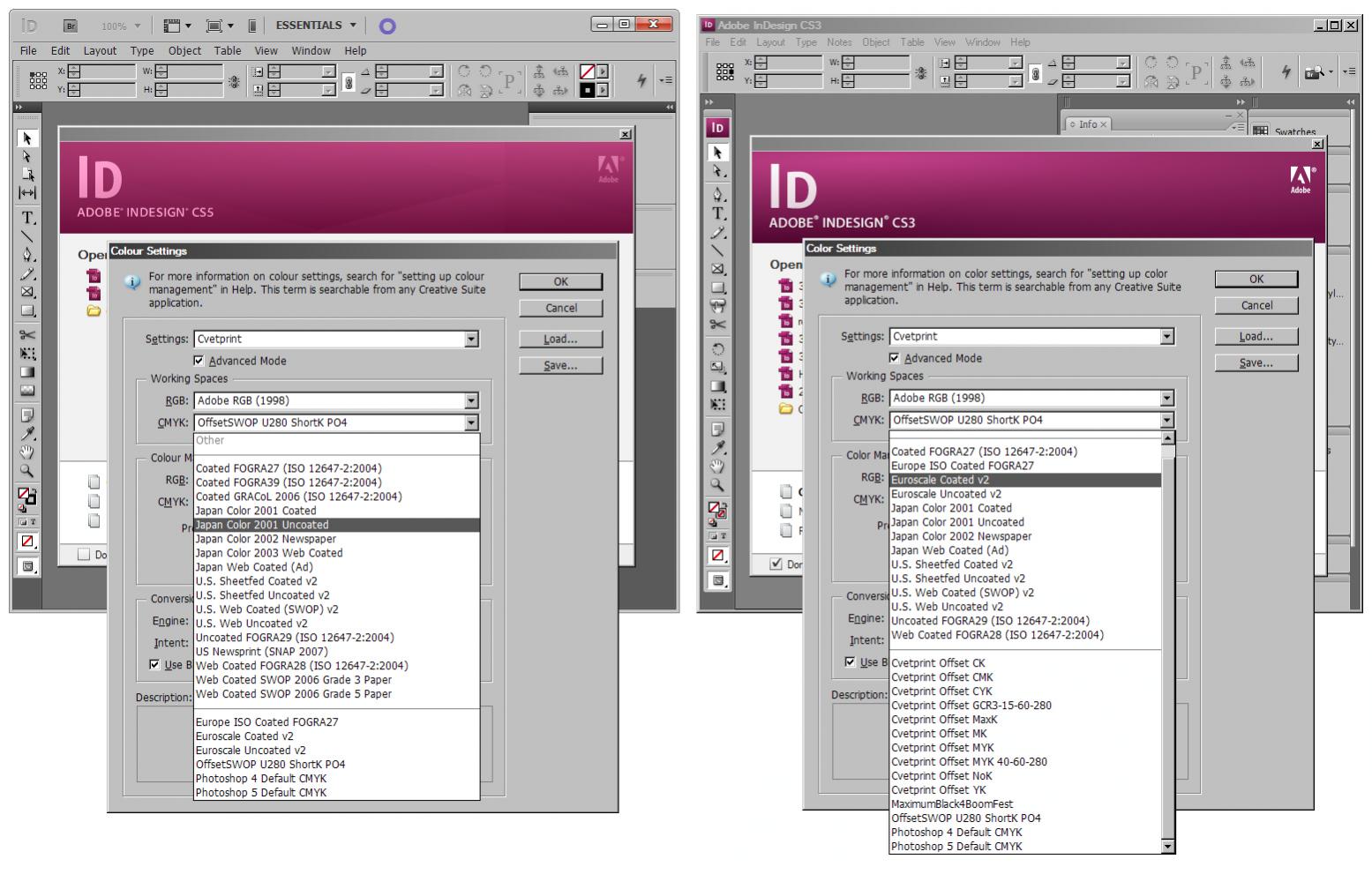
Task: Select the Hand tool in CS5 toolbox
Action: coord(27,452)
